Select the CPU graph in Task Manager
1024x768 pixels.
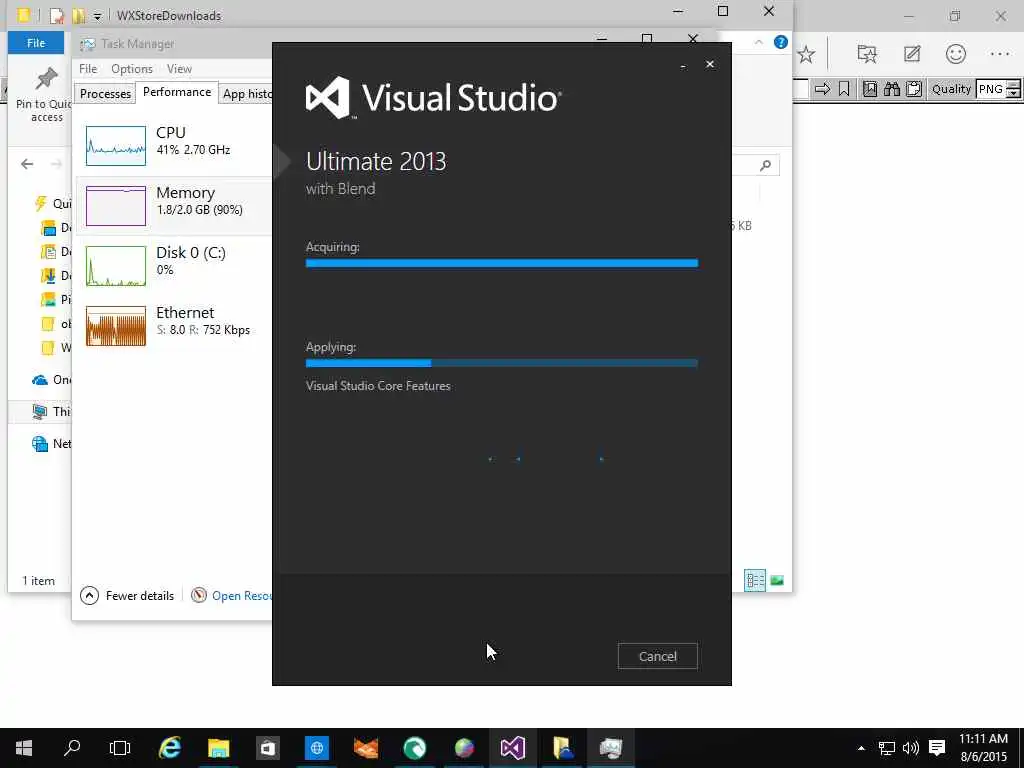tap(116, 146)
